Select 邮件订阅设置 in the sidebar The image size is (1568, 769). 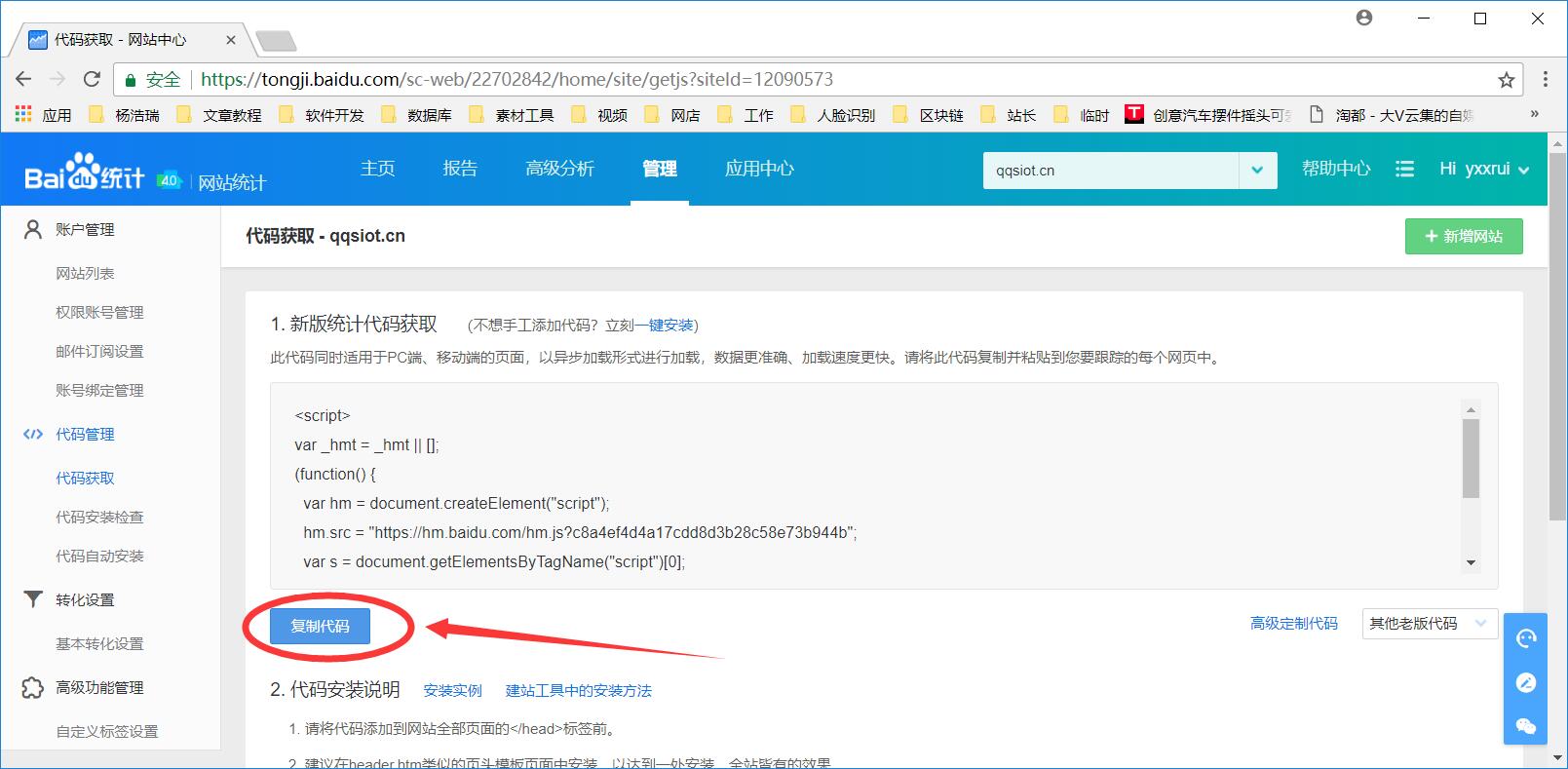[99, 352]
